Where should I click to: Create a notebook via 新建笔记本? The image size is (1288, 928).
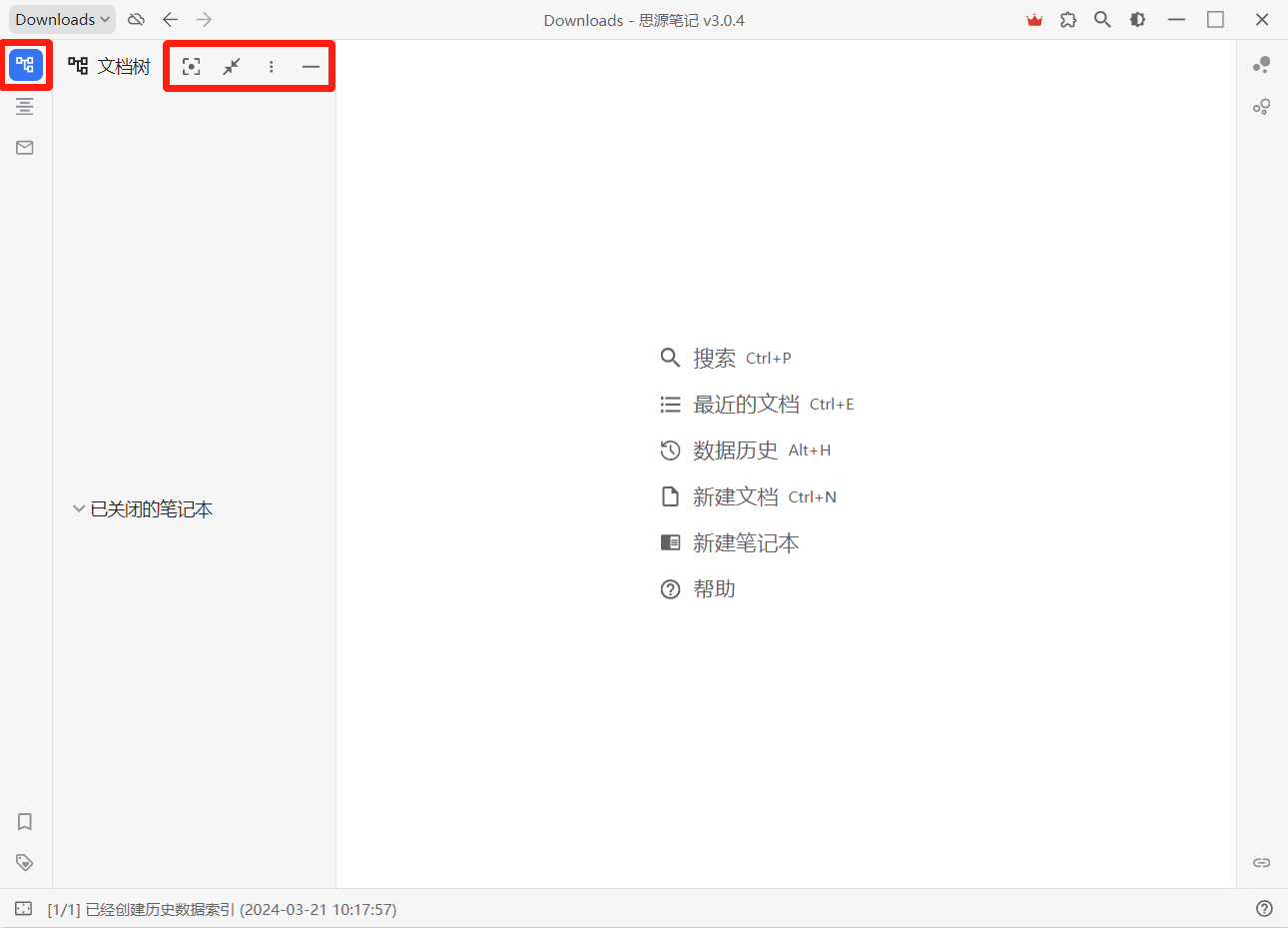(730, 542)
